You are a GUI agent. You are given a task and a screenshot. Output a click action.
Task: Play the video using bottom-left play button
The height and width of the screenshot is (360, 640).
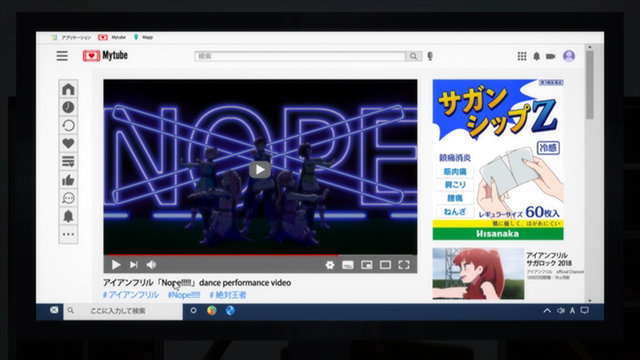coord(116,265)
